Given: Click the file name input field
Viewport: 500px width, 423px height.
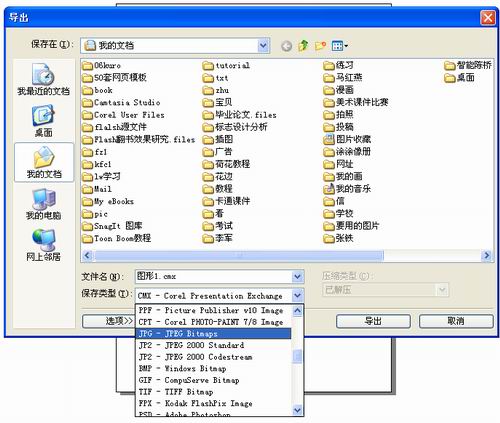Looking at the screenshot, I should pyautogui.click(x=214, y=276).
